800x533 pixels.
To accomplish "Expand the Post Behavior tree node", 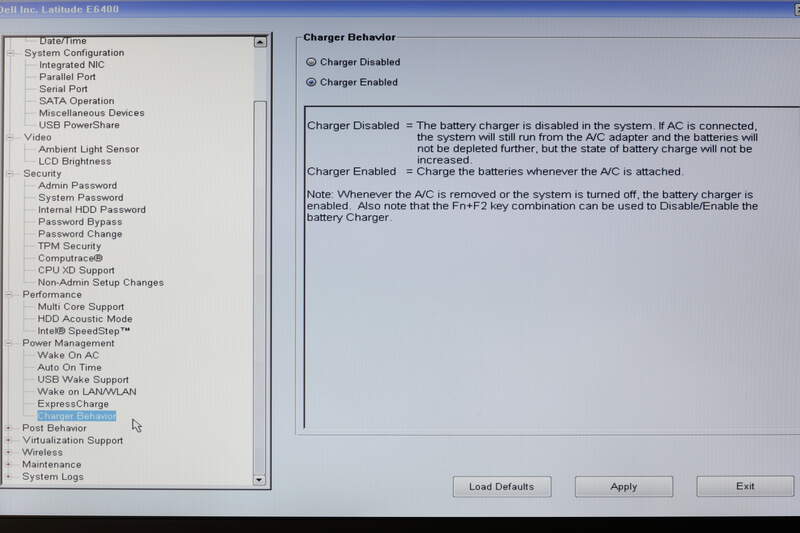I will 9,428.
